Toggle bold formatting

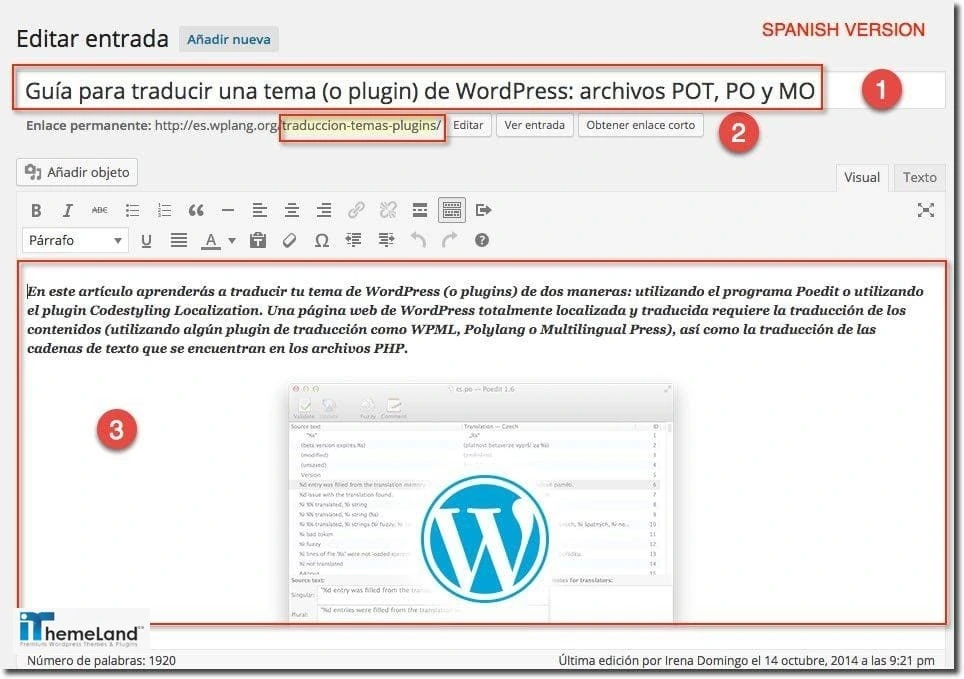point(36,210)
